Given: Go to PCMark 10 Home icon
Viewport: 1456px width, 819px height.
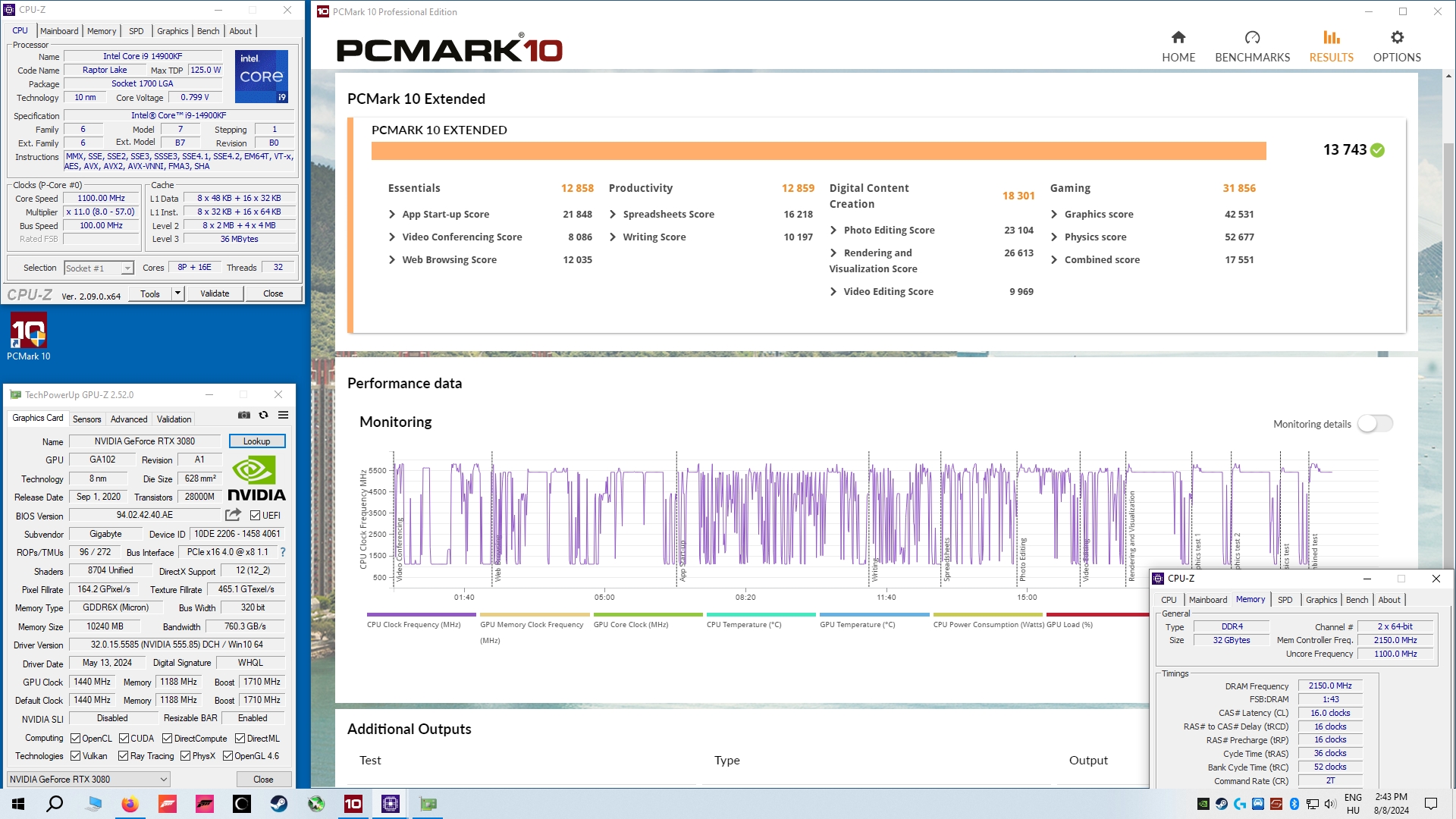Looking at the screenshot, I should pos(1178,37).
